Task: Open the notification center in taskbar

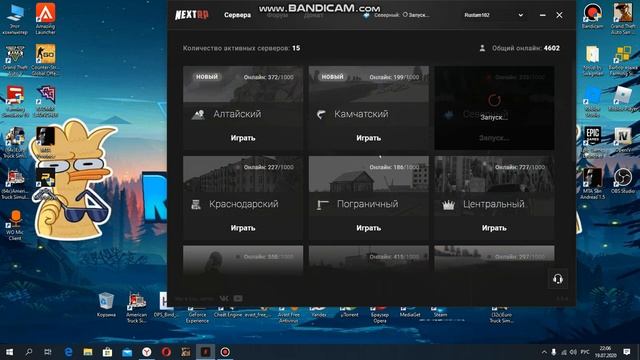Action: coord(627,352)
